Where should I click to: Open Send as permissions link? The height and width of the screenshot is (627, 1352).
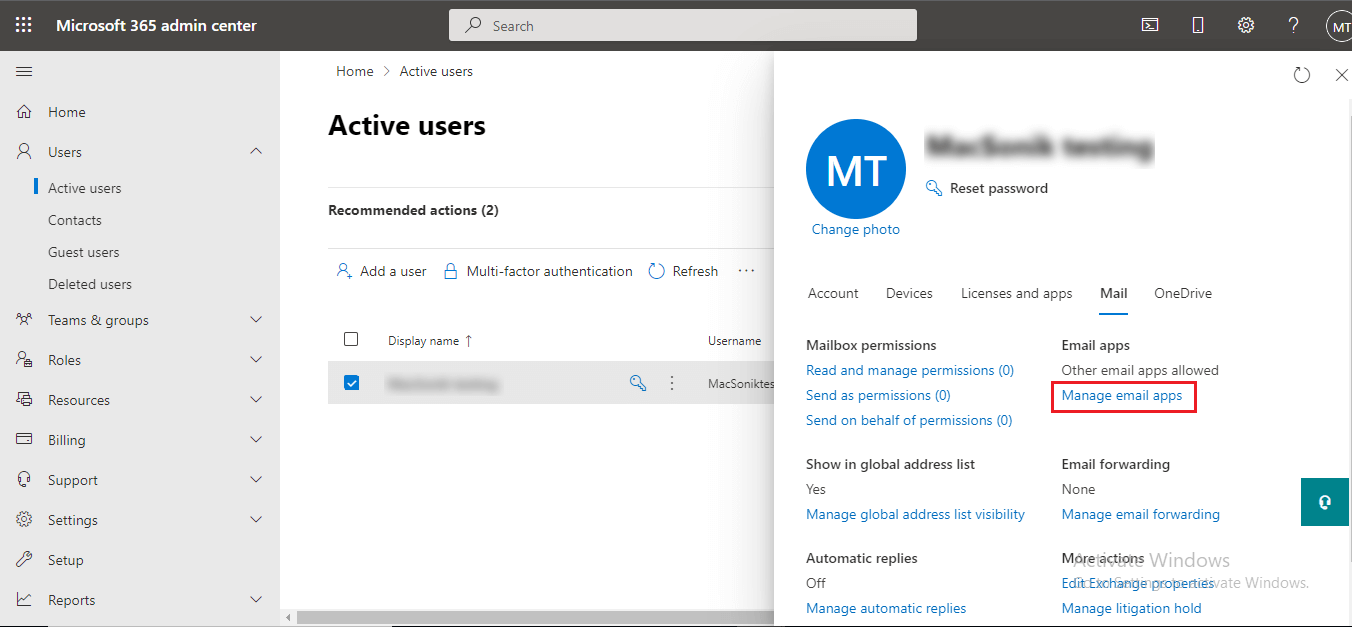pyautogui.click(x=878, y=395)
